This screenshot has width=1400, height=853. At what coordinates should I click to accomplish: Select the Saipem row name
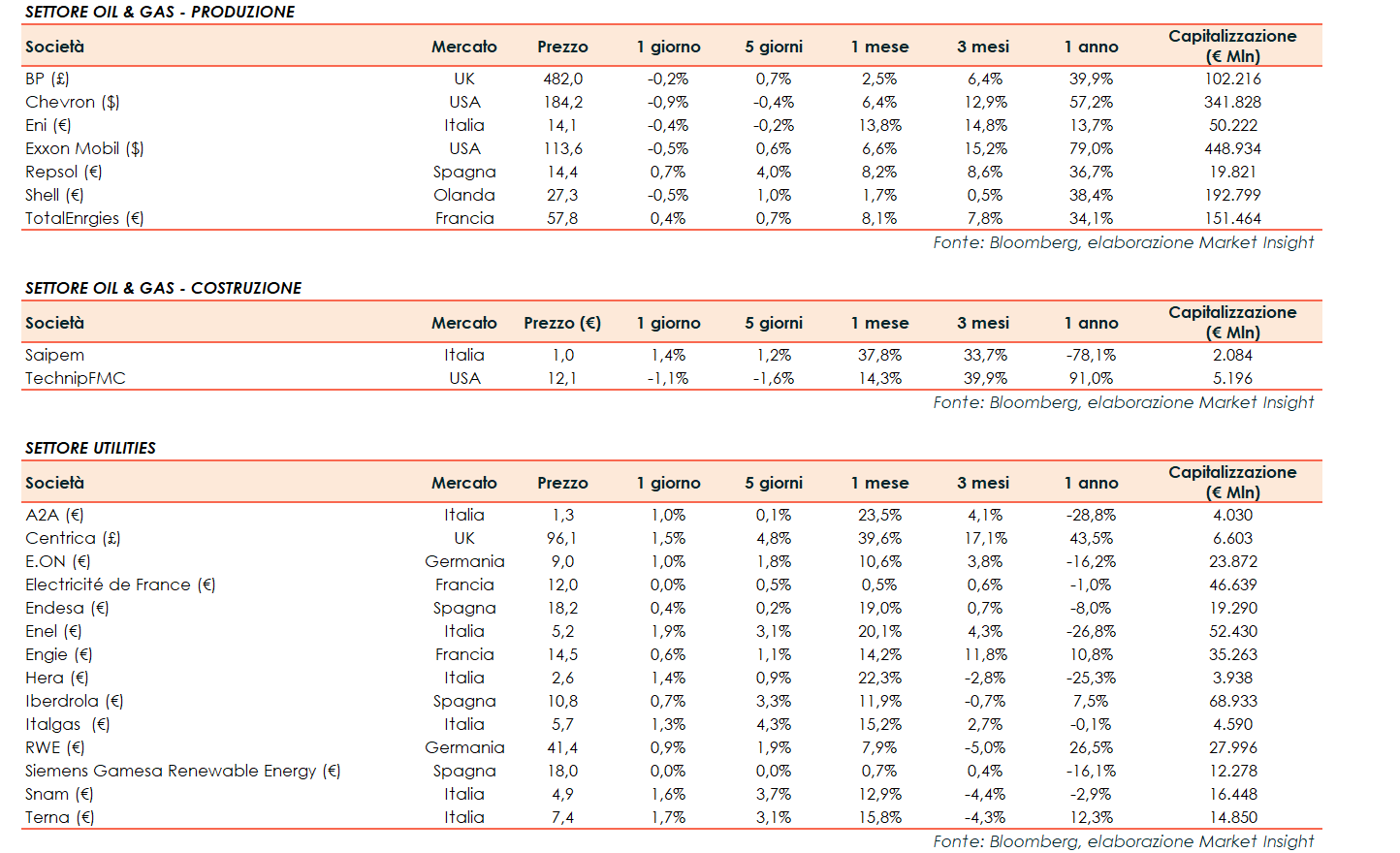click(x=54, y=355)
